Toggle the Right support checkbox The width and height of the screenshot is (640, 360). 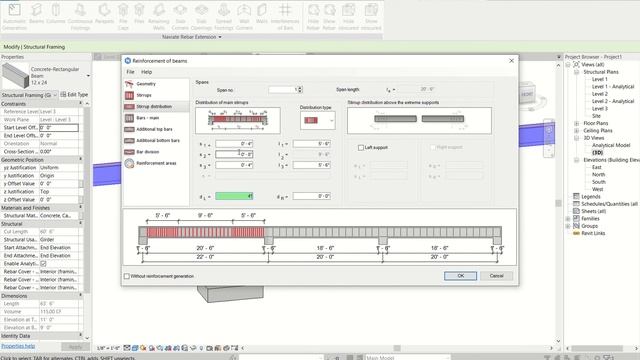(433, 147)
